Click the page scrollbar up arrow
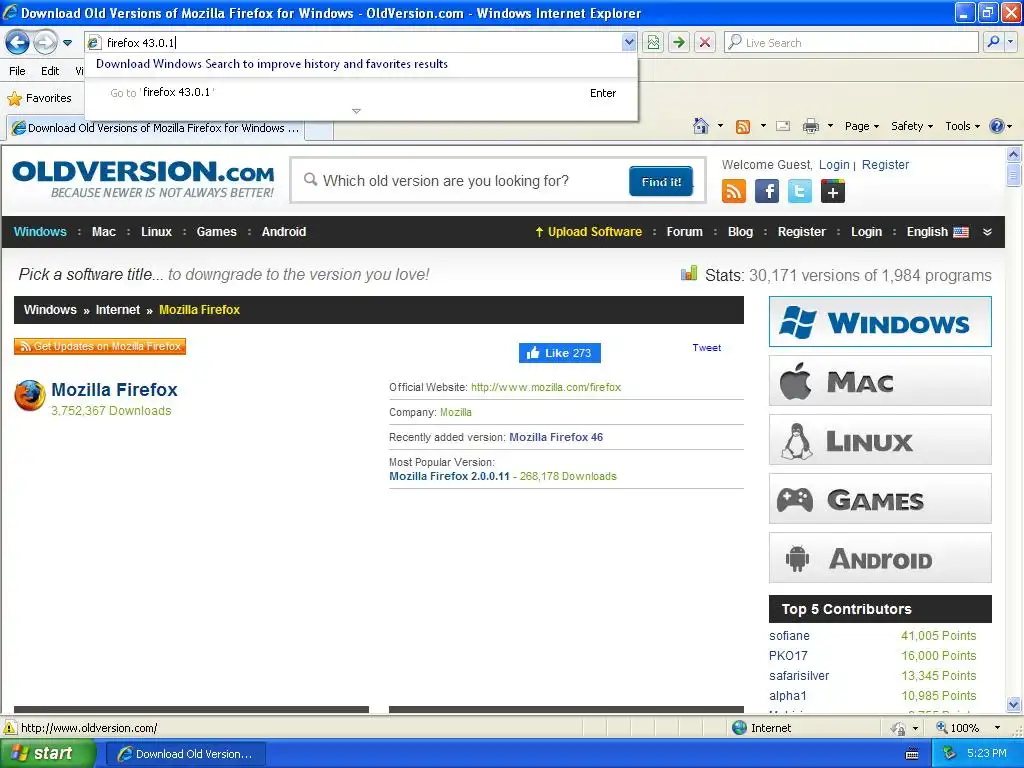 (x=1014, y=154)
